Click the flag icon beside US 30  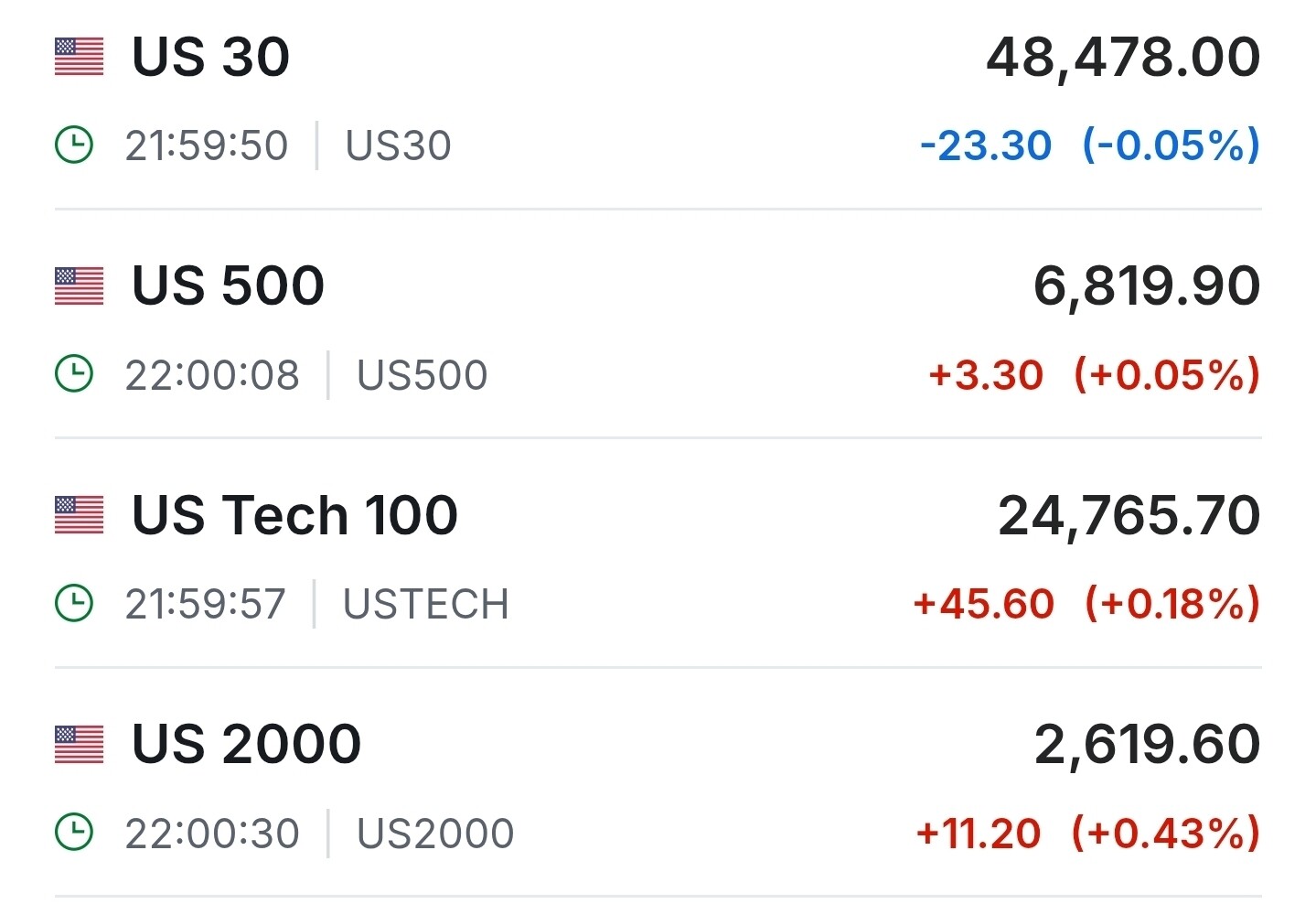click(79, 57)
